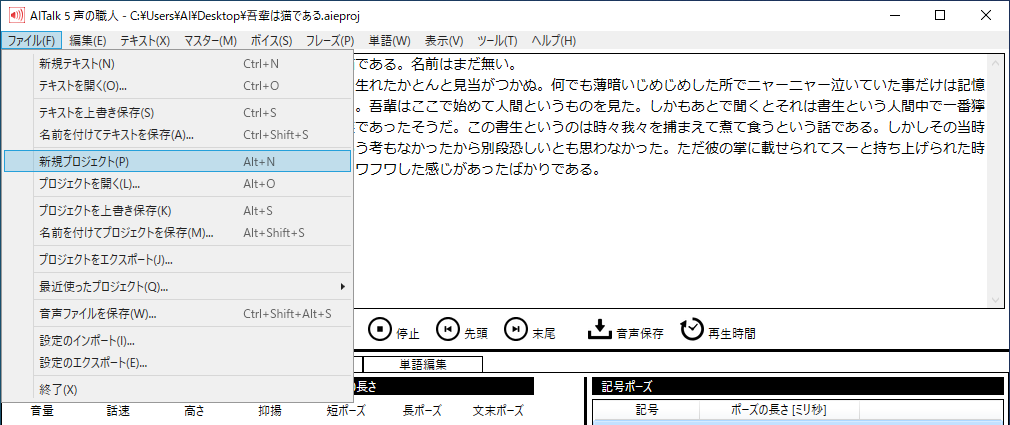Select 新規プロジェクト(P) menu entry
Image resolution: width=1010 pixels, height=425 pixels.
point(177,161)
